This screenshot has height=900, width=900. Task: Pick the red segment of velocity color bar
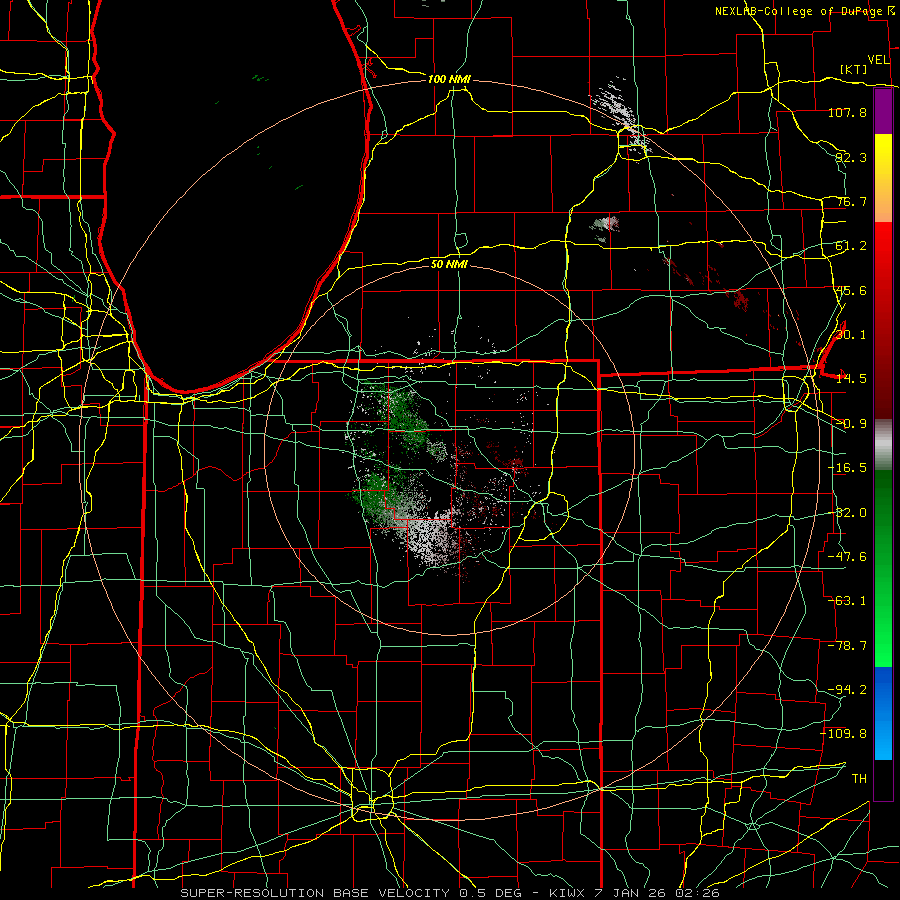[883, 320]
